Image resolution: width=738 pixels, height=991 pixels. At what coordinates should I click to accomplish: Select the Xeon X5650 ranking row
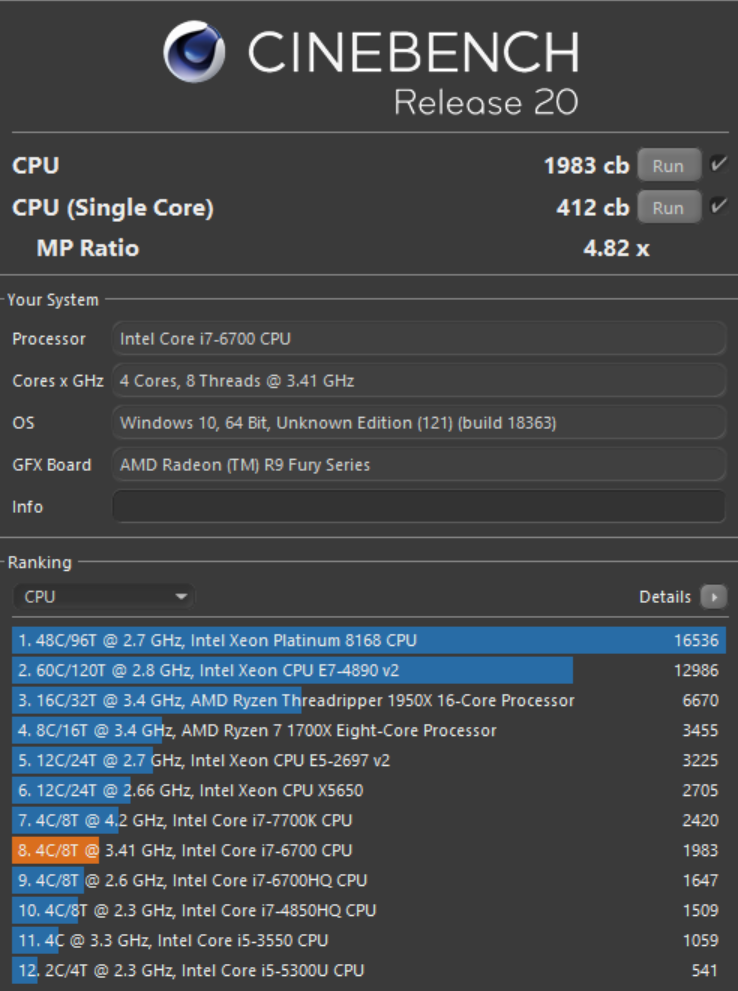[x=369, y=790]
